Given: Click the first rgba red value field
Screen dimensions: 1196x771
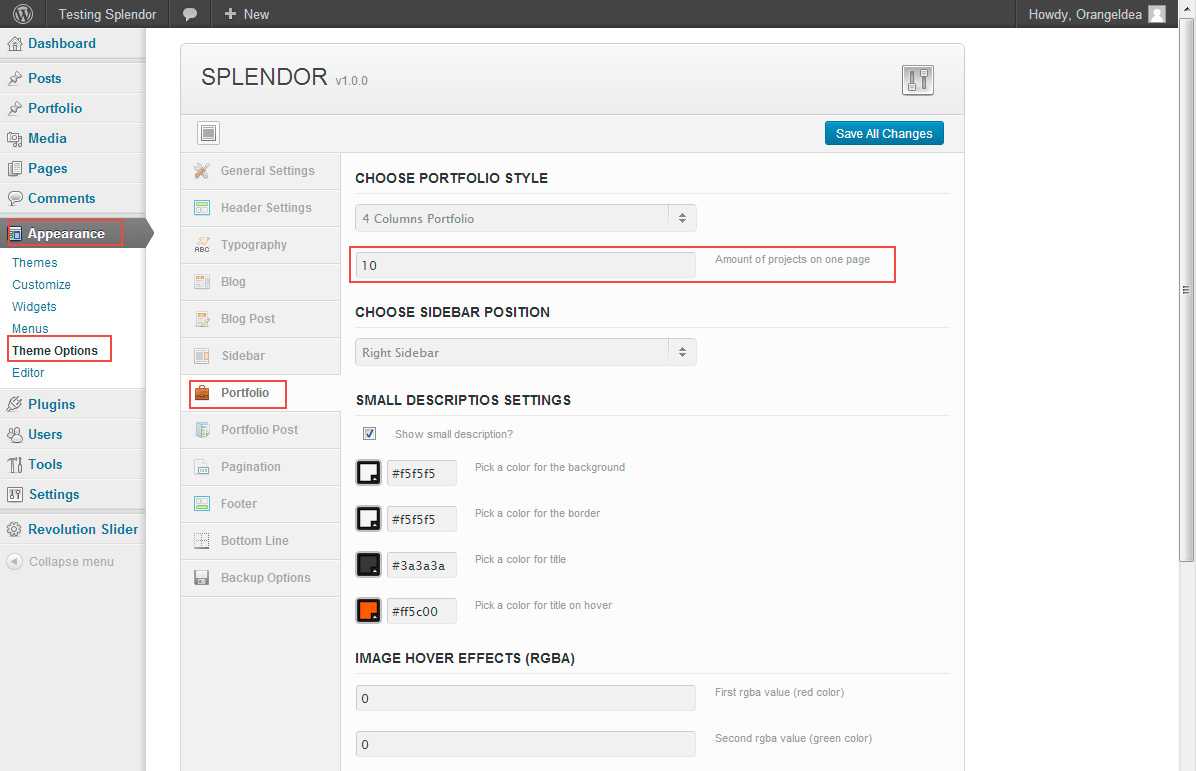Looking at the screenshot, I should point(526,698).
